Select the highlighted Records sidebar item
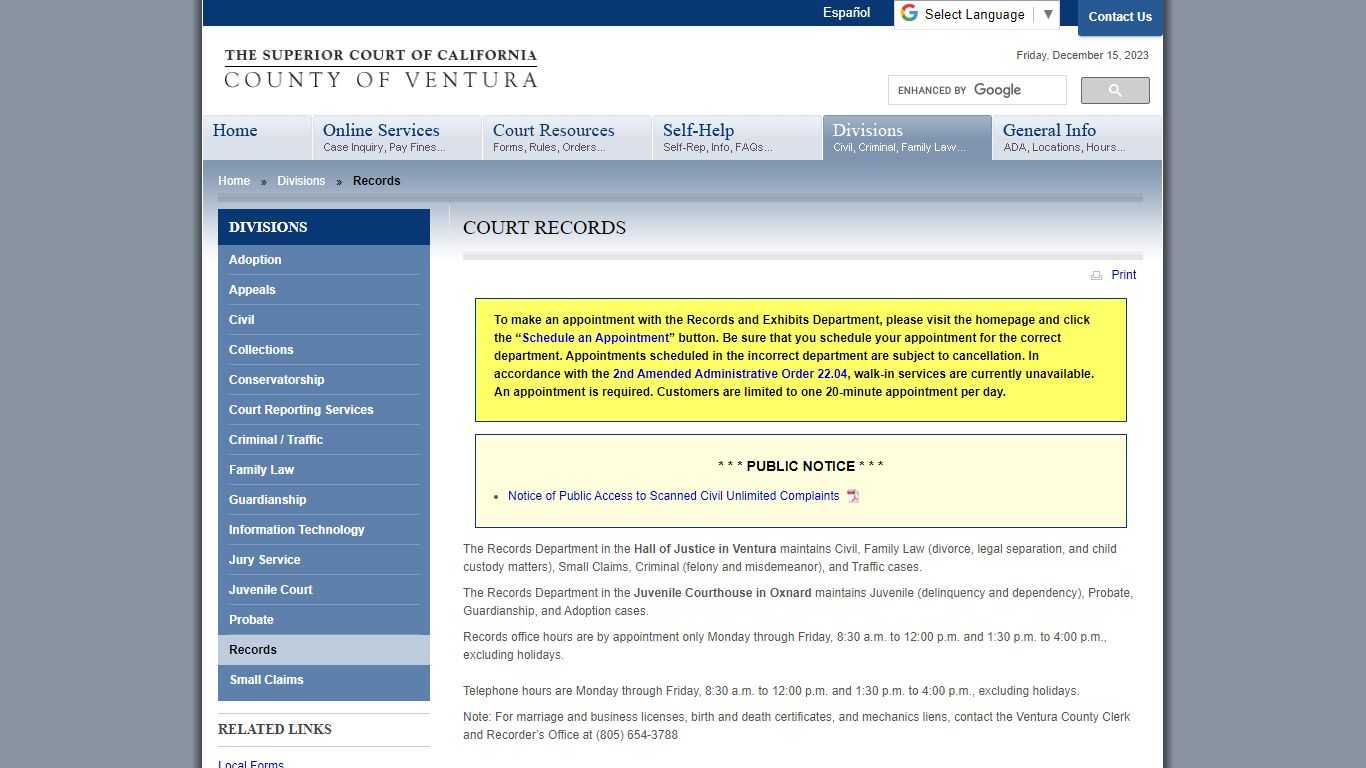Screen dimensions: 1366x768 [324, 650]
